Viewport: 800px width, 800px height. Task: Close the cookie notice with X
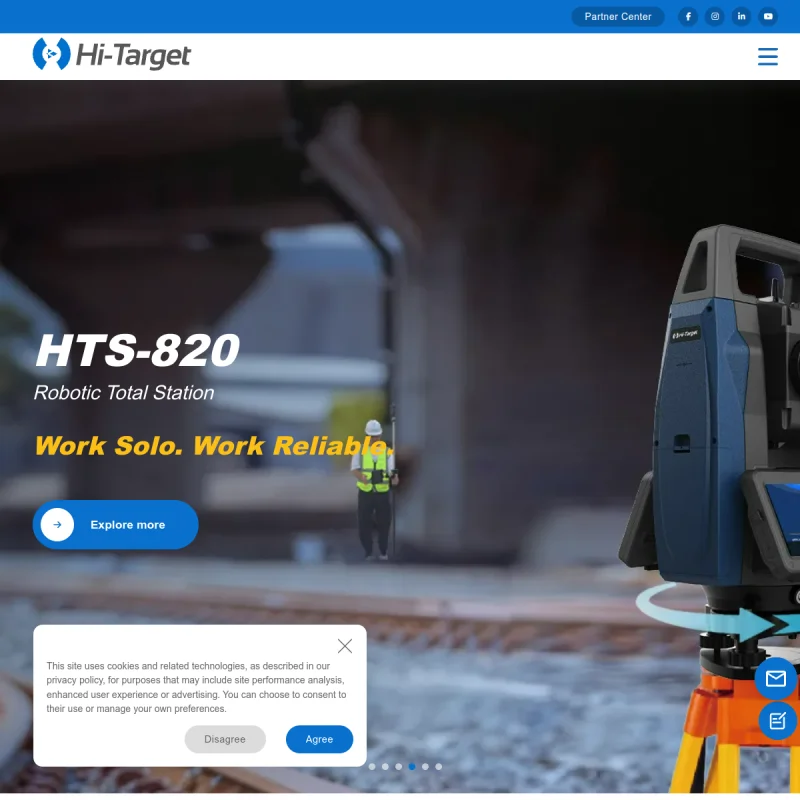pyautogui.click(x=345, y=646)
